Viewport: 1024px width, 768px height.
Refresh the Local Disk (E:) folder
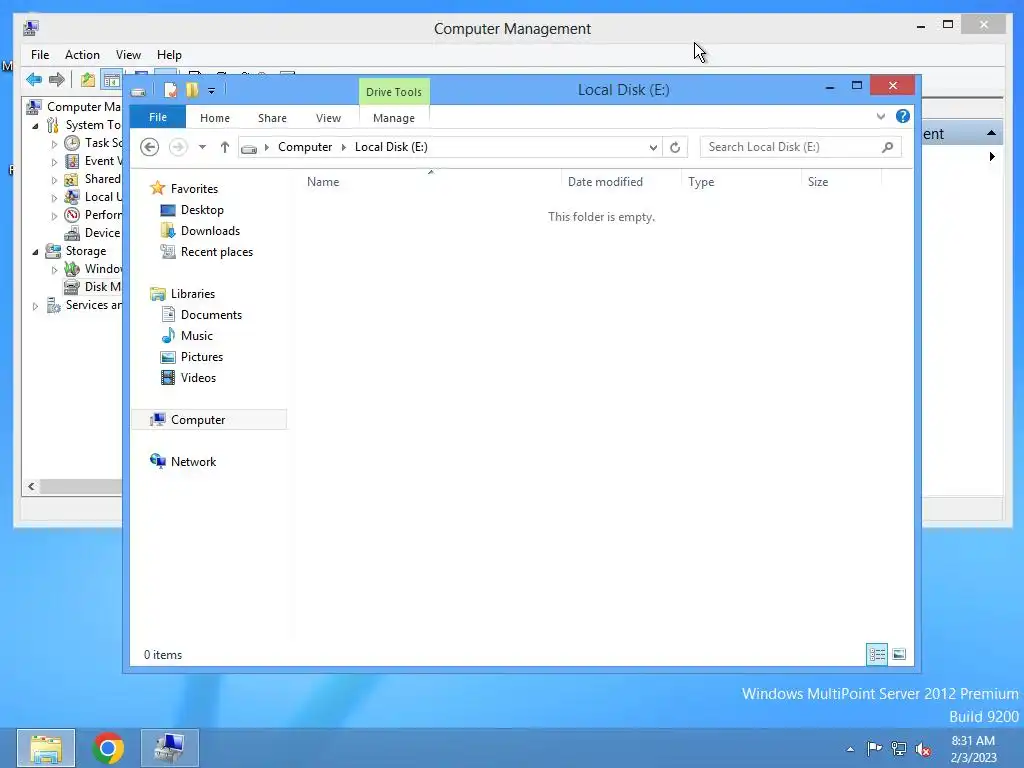point(675,147)
